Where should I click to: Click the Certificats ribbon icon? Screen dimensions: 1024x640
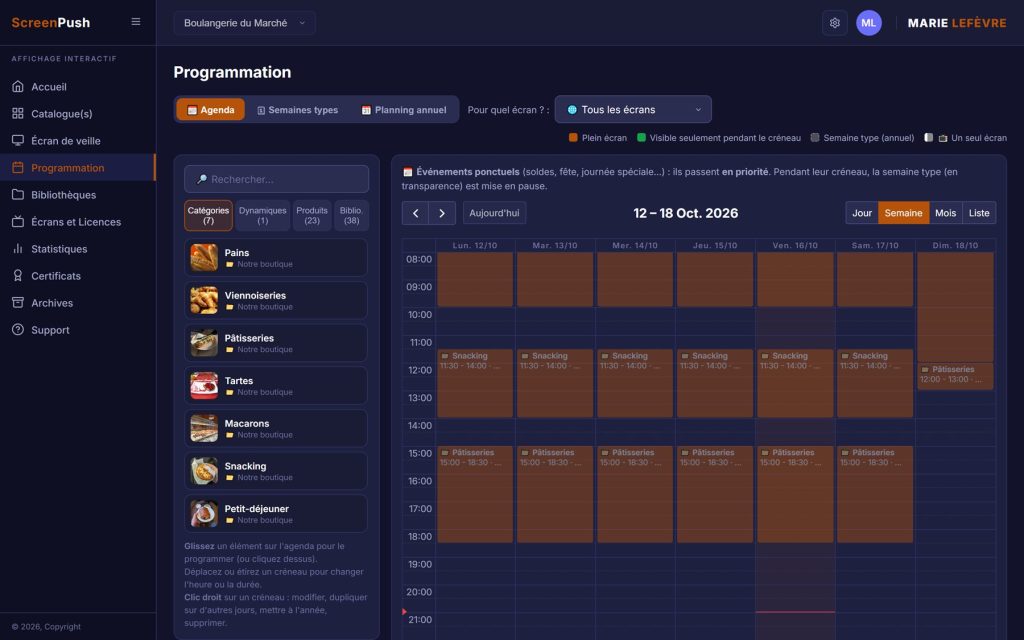tap(18, 276)
